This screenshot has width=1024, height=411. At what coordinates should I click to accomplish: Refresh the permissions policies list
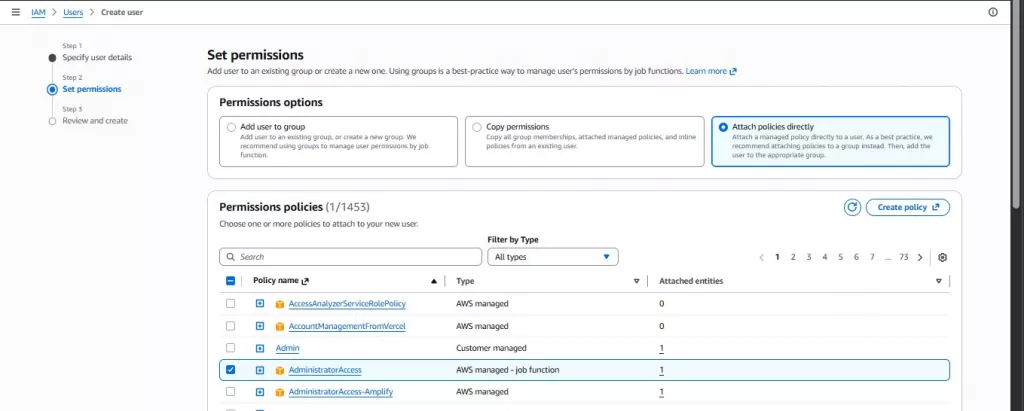[x=852, y=207]
